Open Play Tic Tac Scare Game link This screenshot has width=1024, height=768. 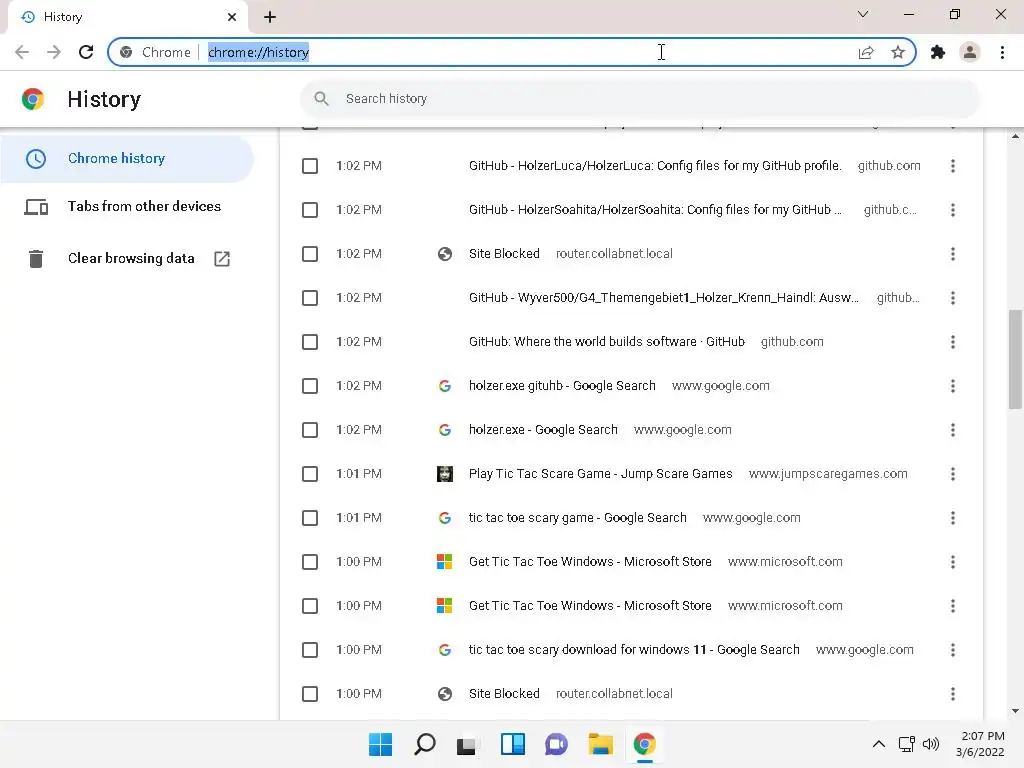point(601,473)
